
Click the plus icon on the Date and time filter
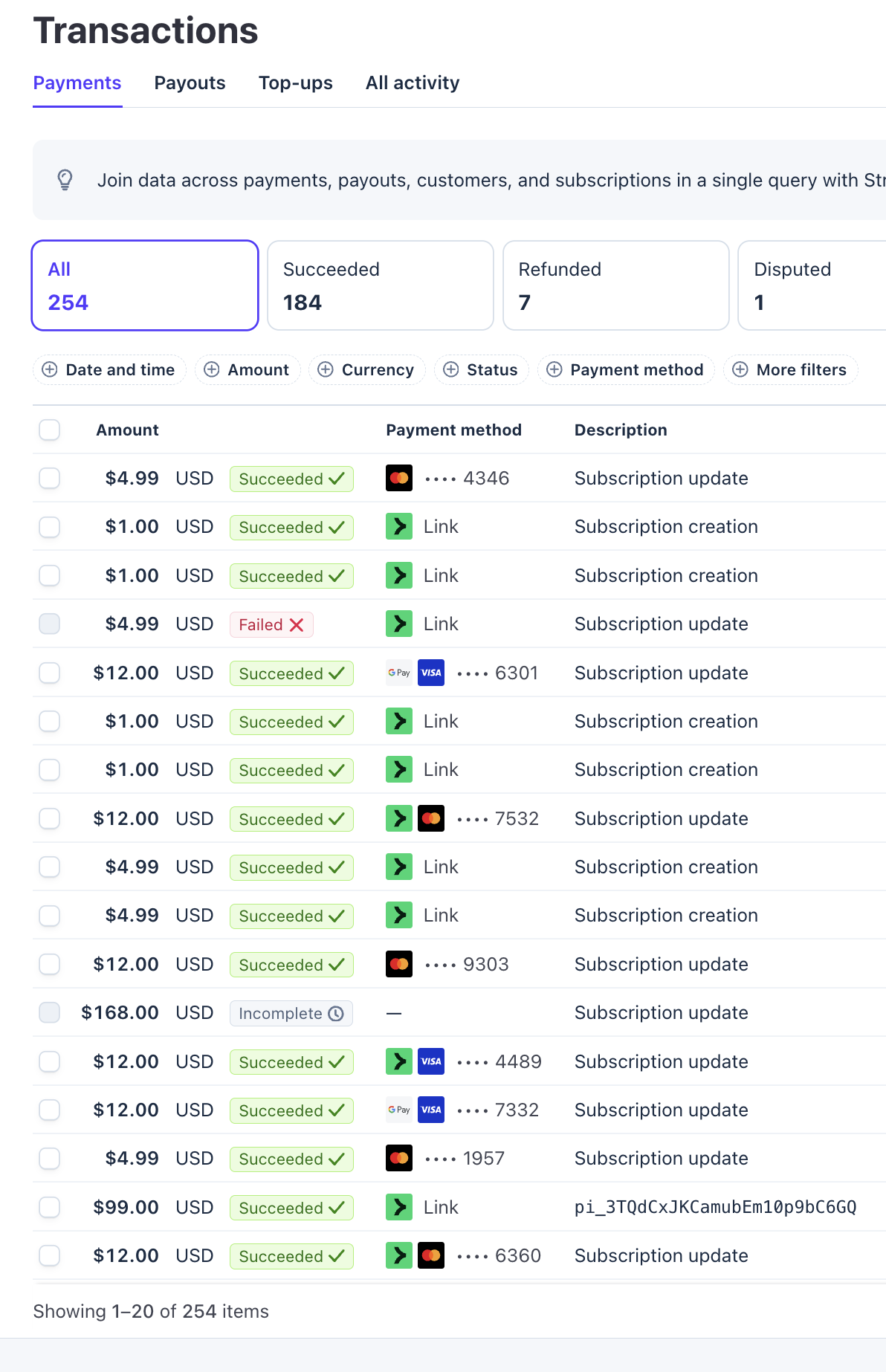50,369
